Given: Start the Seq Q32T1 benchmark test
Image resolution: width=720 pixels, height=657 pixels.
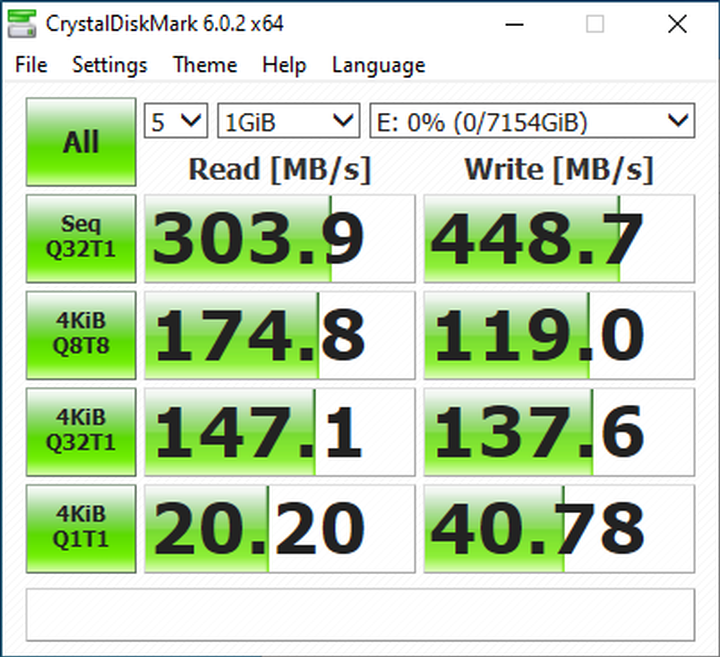Looking at the screenshot, I should pos(80,240).
